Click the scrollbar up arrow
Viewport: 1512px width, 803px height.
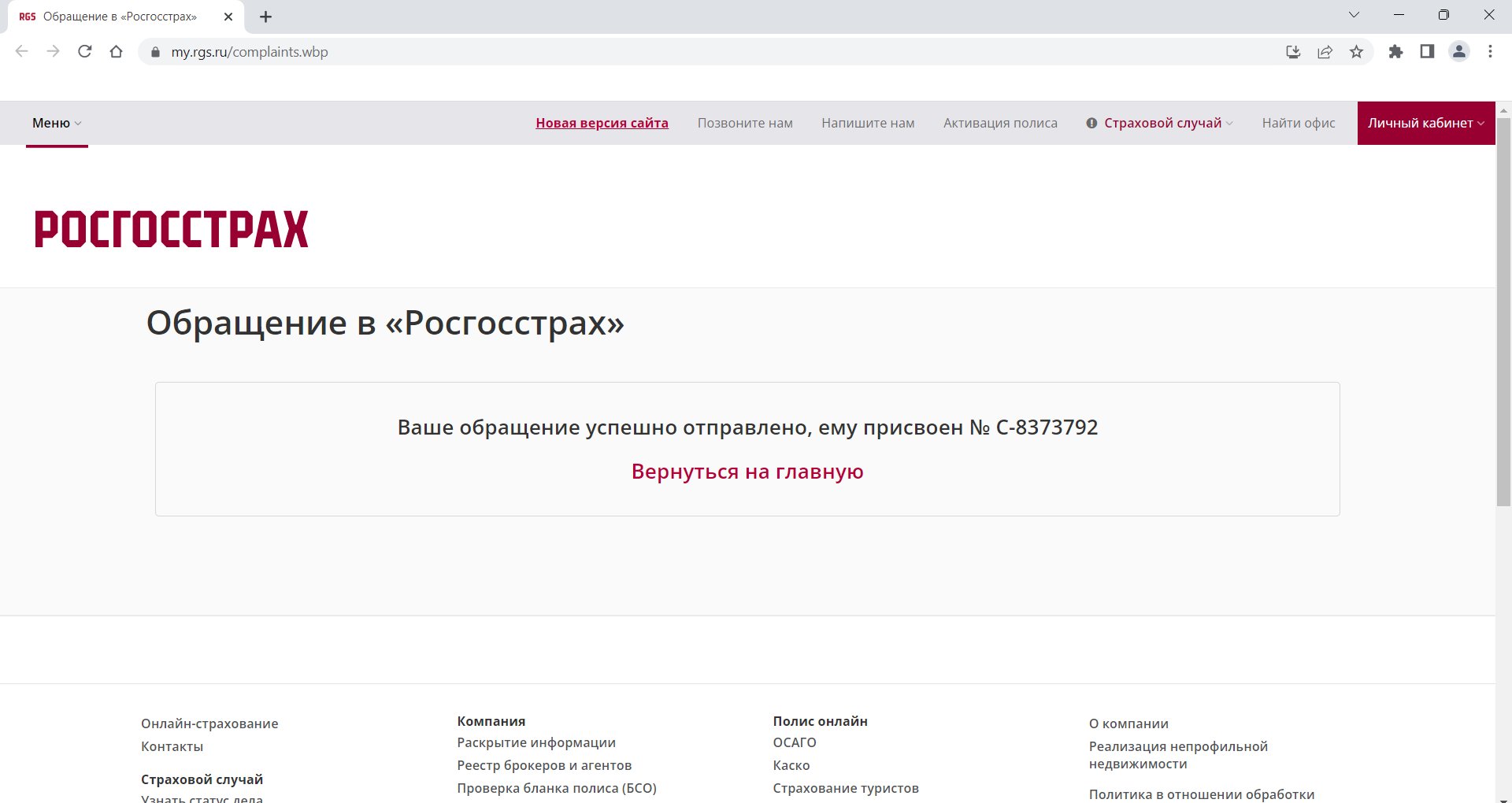(x=1503, y=109)
